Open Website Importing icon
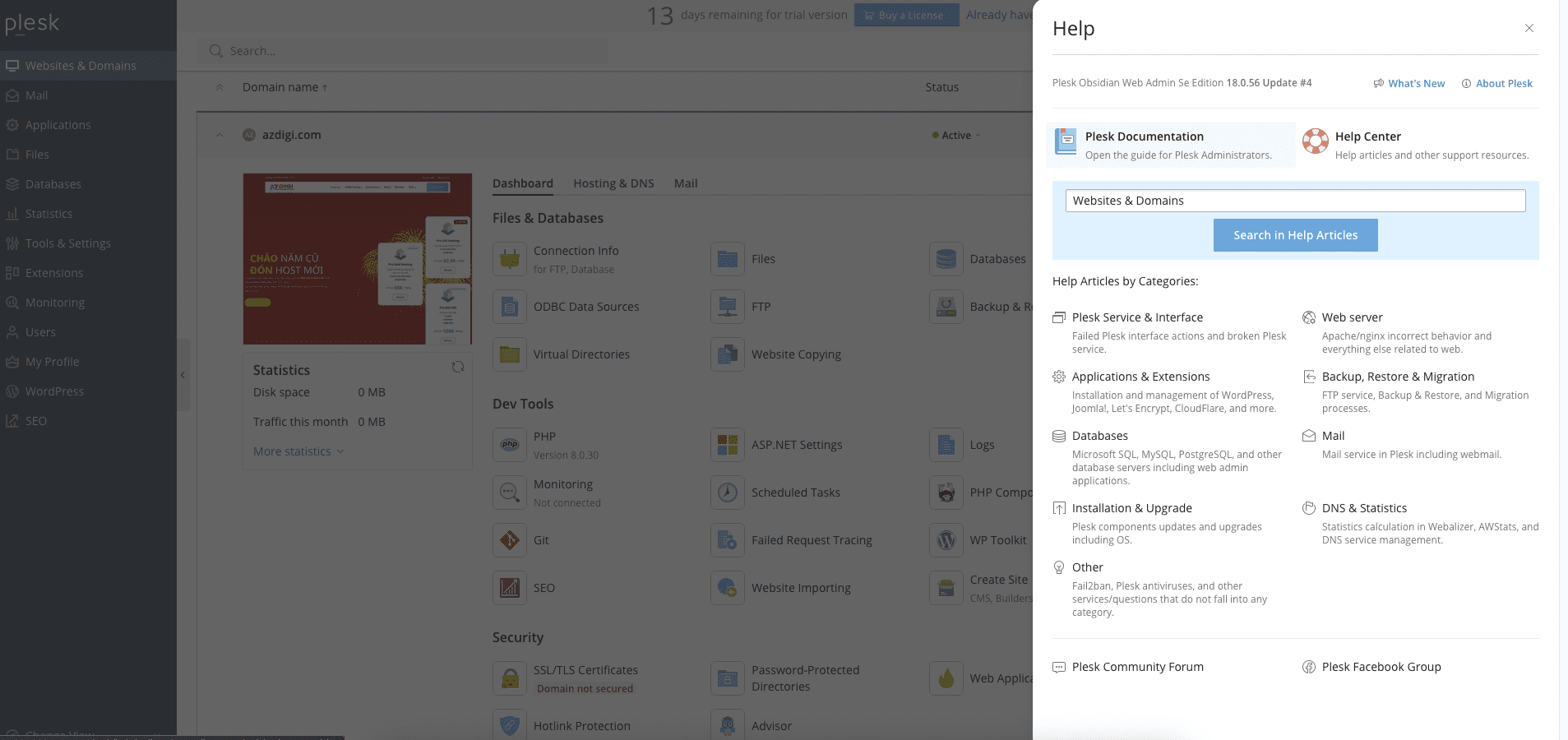Screen dimensions: 1568x740 [728, 588]
